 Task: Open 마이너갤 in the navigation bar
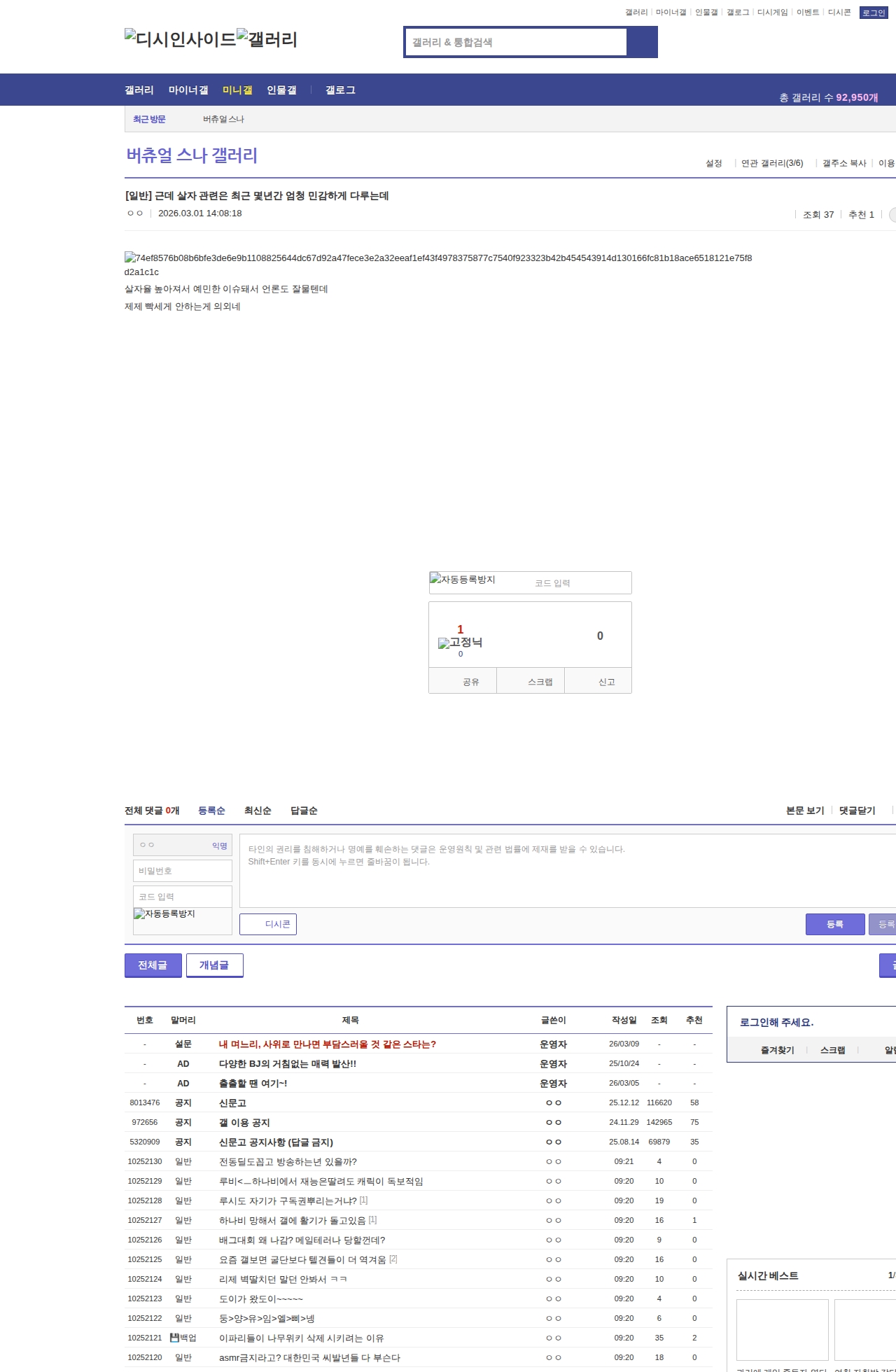click(x=188, y=90)
